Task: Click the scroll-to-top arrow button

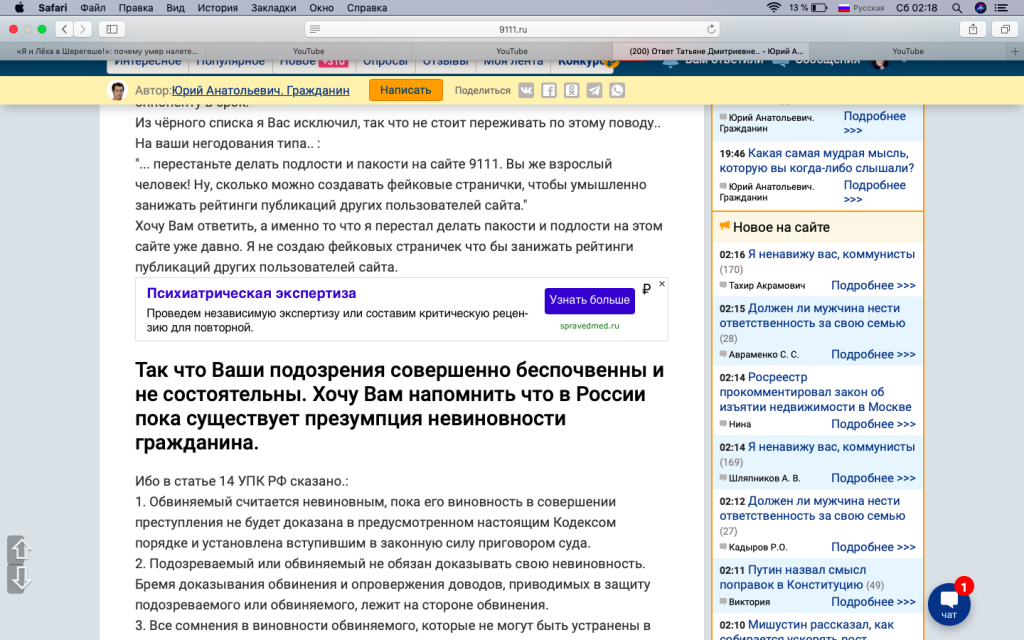Action: [21, 549]
